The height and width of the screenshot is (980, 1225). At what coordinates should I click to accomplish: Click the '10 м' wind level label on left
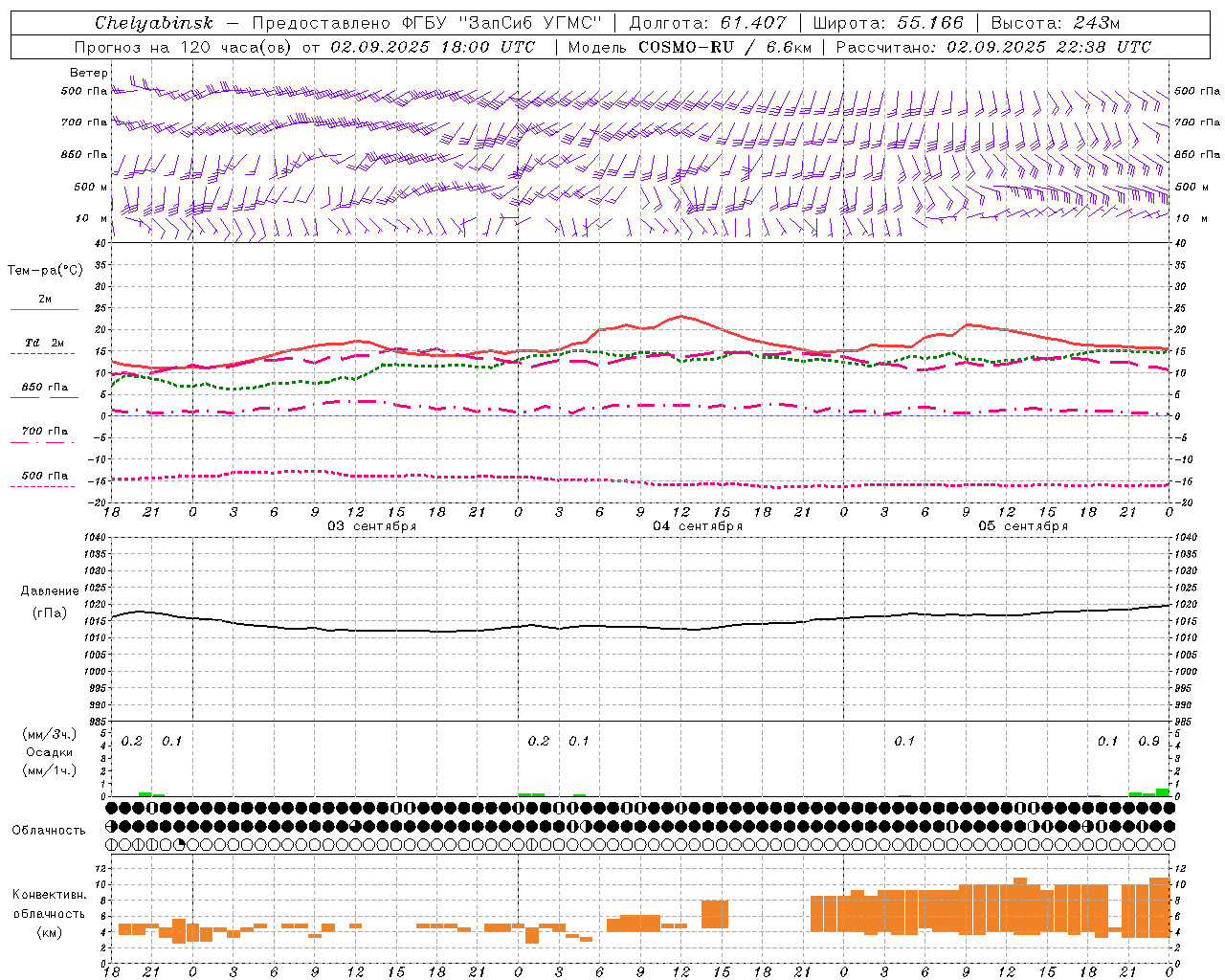tap(92, 219)
